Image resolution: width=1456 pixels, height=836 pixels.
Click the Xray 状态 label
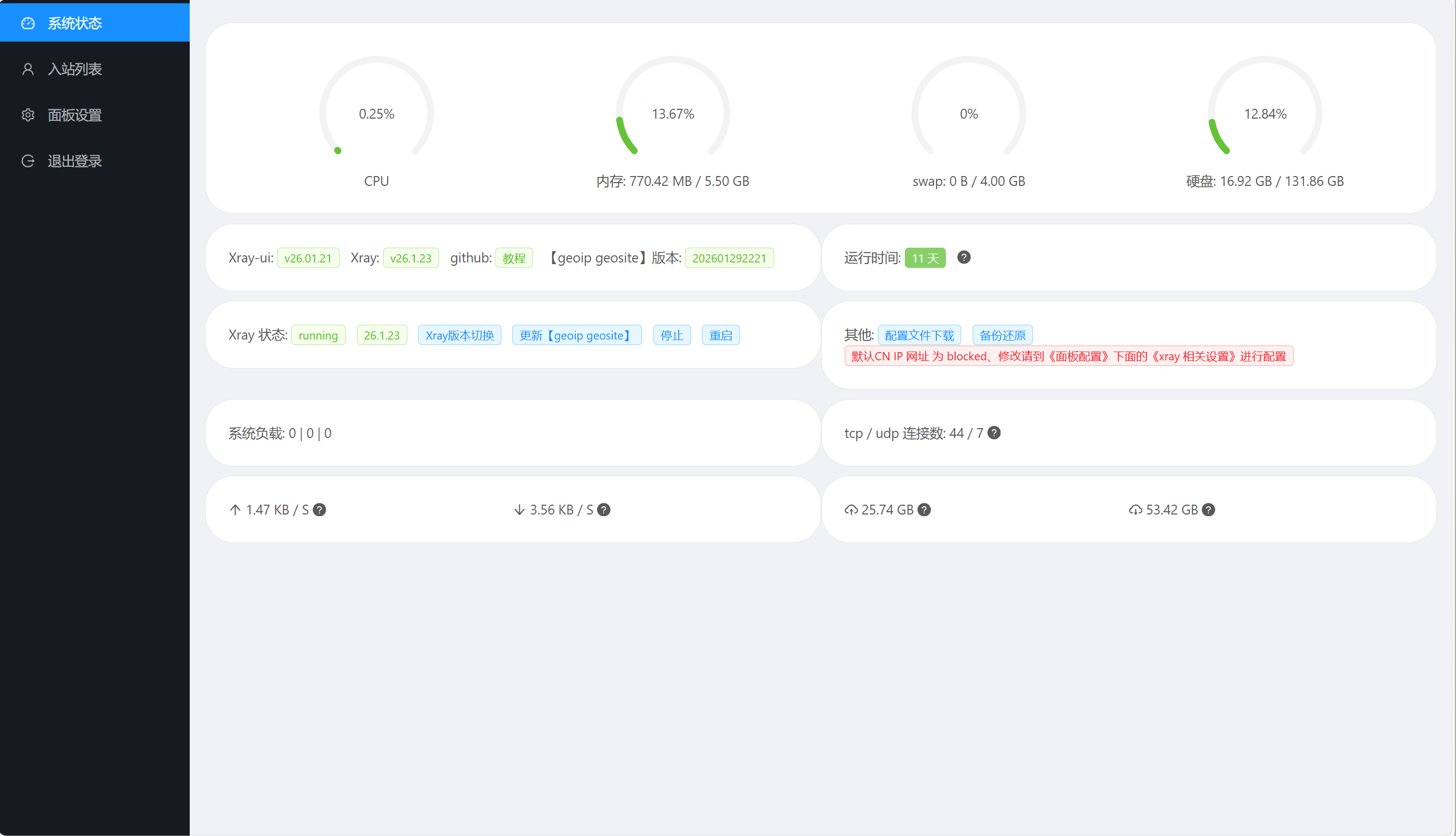[258, 335]
